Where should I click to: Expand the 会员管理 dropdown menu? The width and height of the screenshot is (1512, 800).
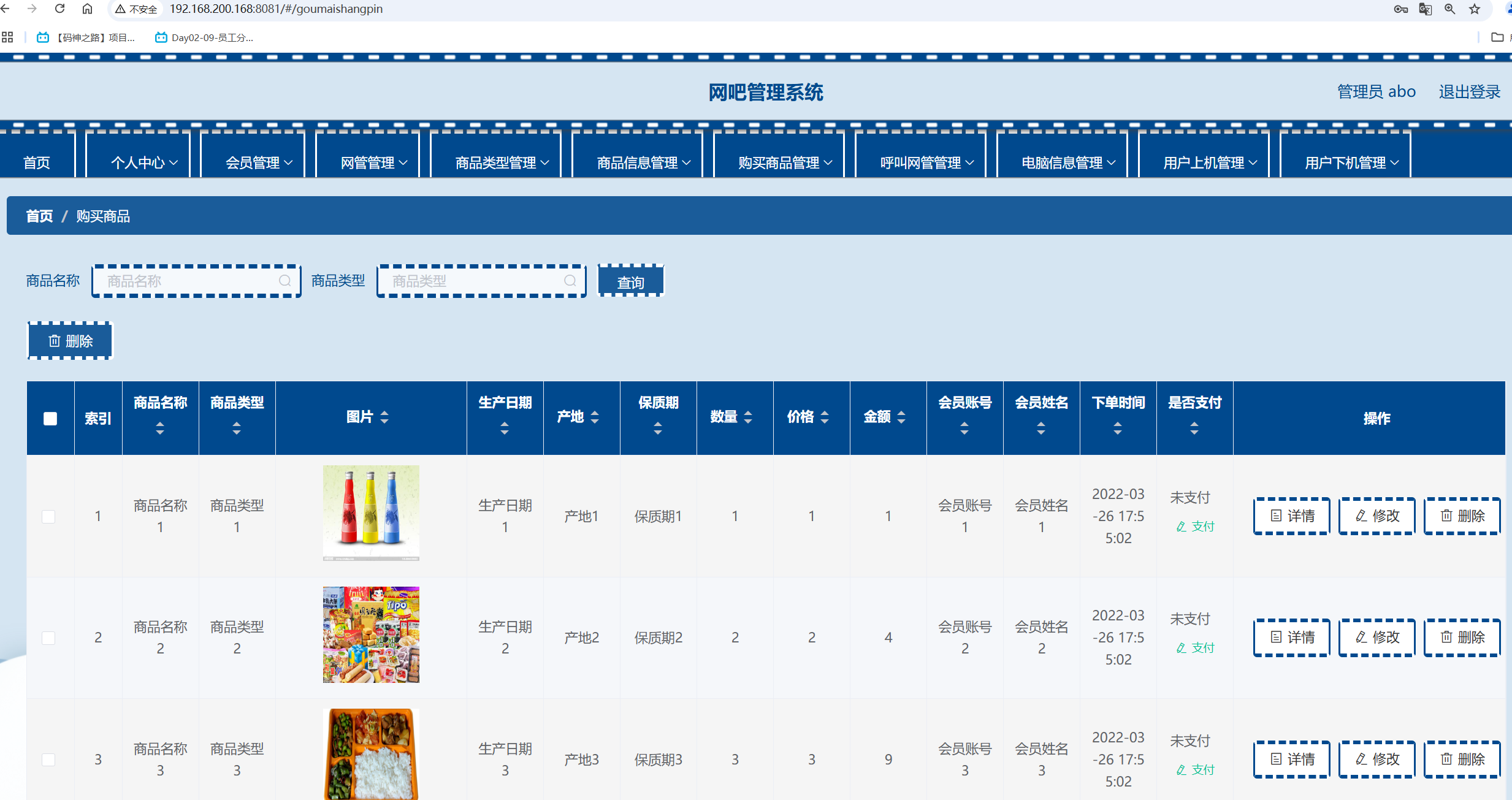[253, 162]
